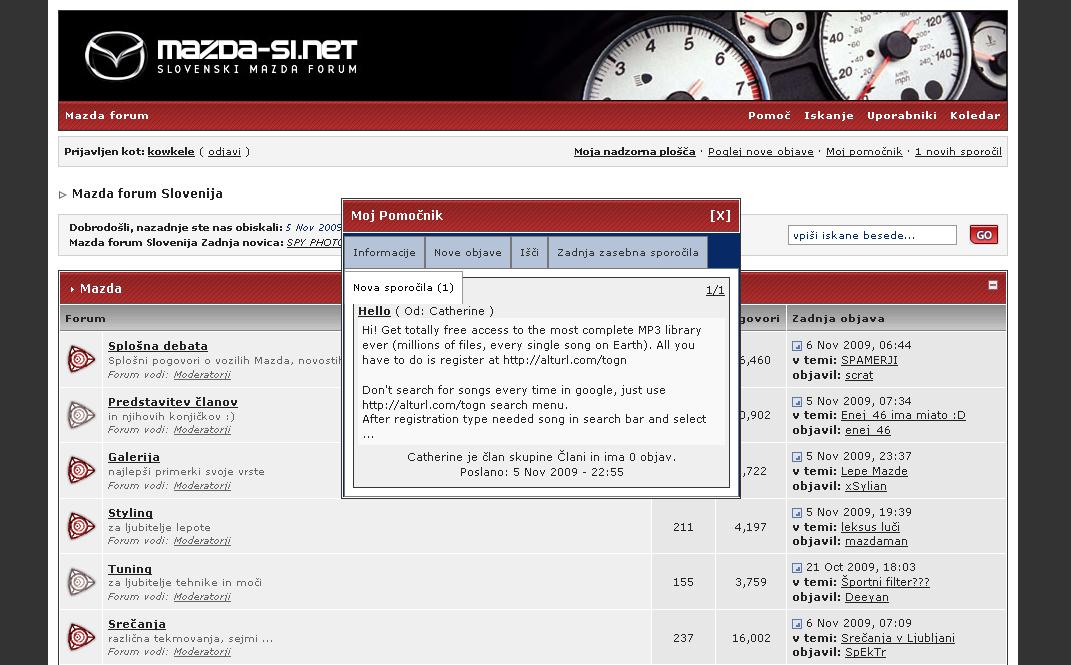Open the kowkele user profile link

171,152
